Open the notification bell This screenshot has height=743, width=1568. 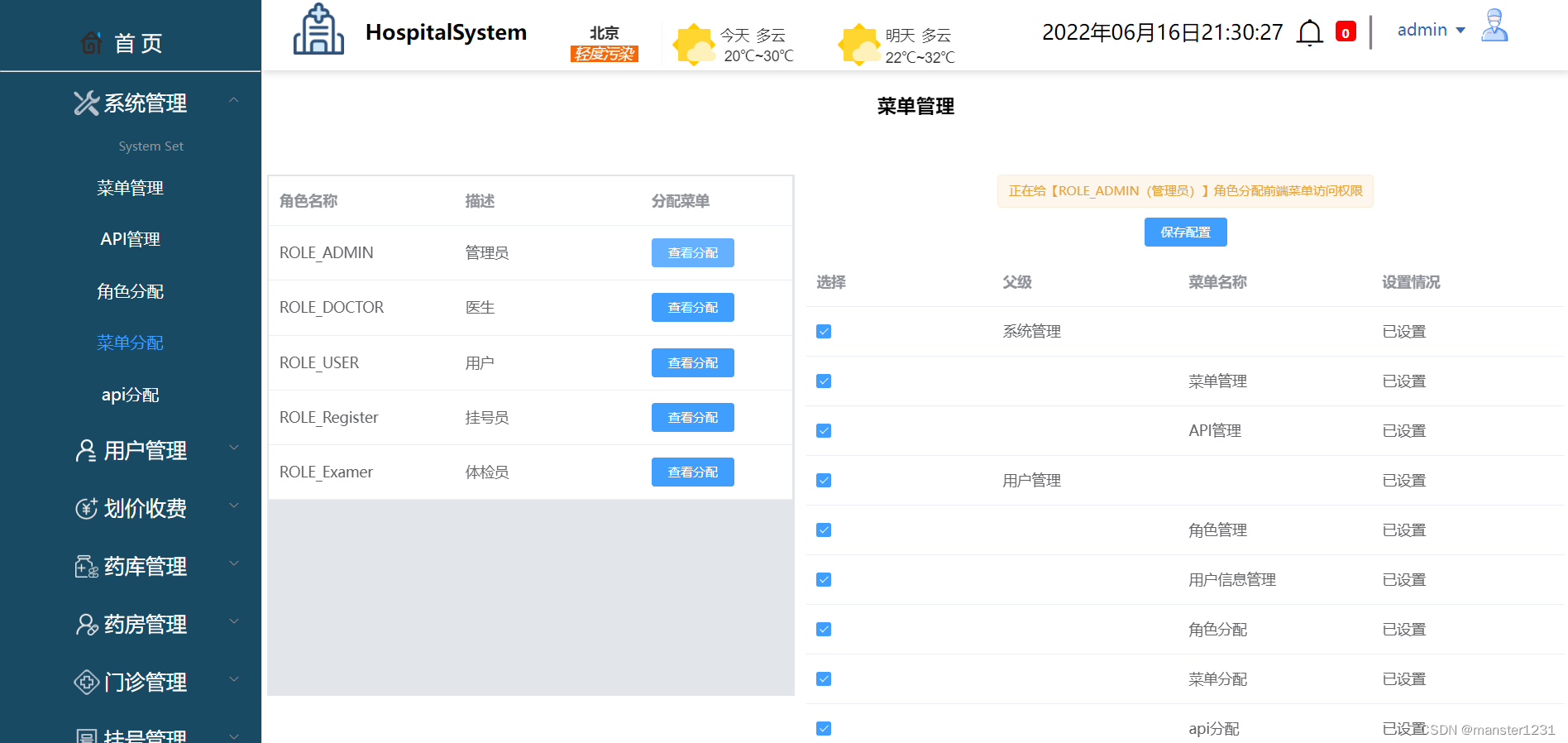click(x=1309, y=33)
